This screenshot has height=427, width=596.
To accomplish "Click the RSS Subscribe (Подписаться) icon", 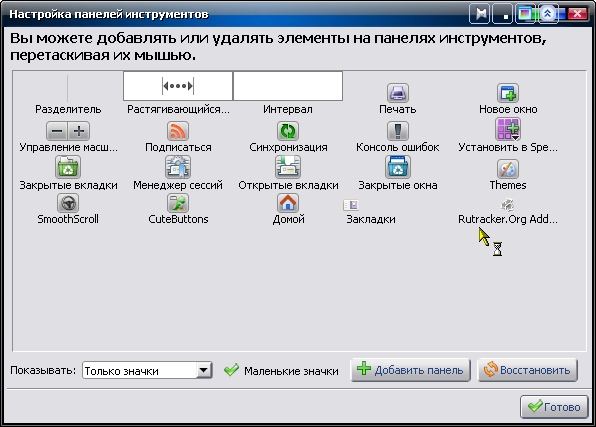I will [178, 131].
